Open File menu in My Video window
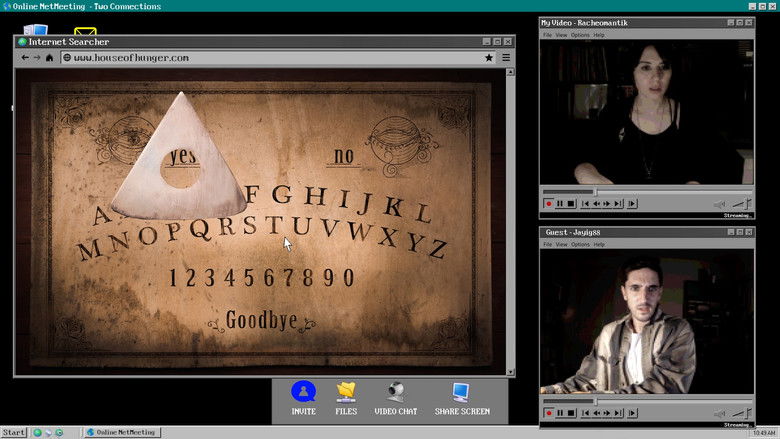This screenshot has width=780, height=439. point(548,35)
